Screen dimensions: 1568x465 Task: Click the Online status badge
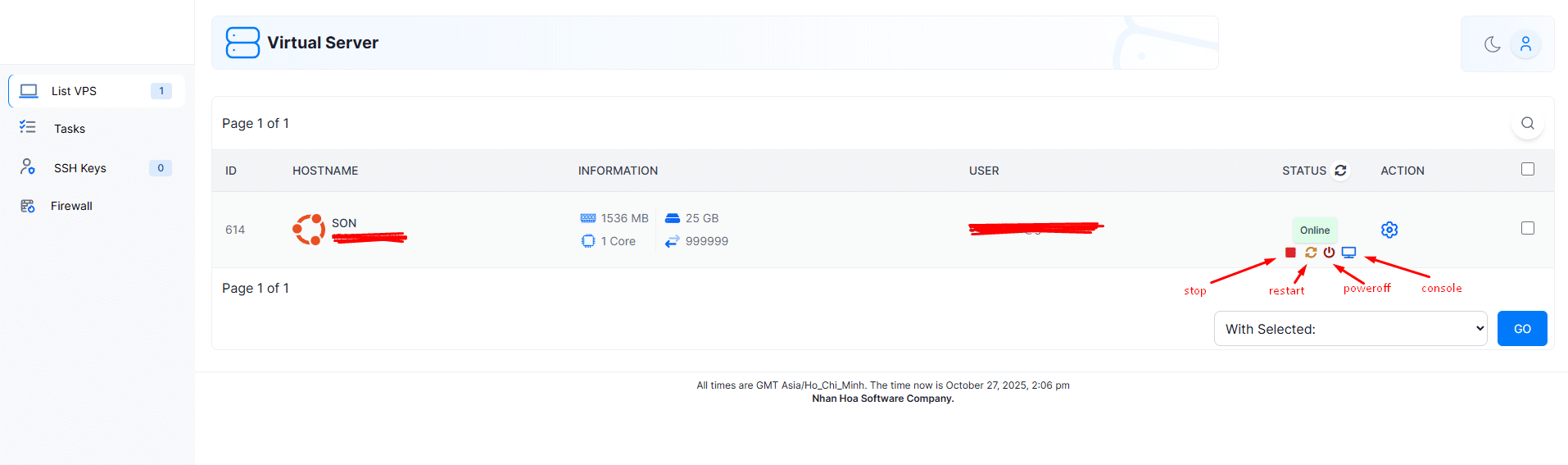pyautogui.click(x=1314, y=230)
